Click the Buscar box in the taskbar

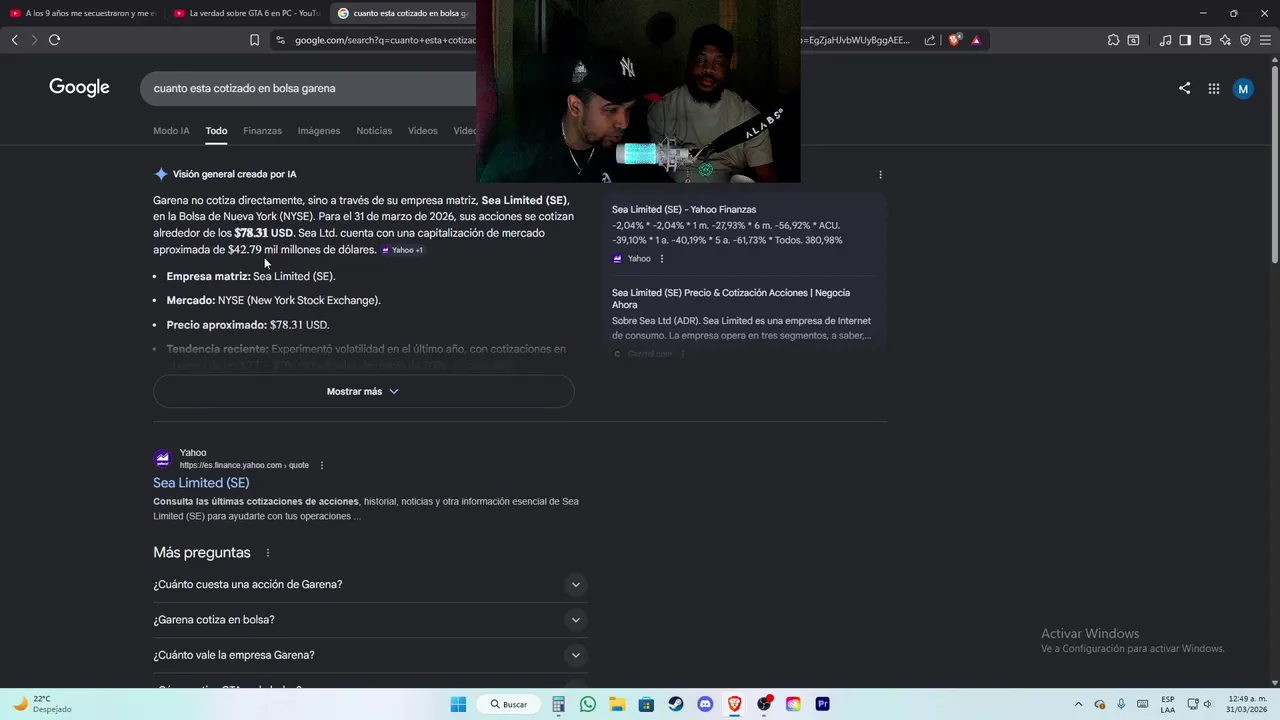[x=508, y=704]
